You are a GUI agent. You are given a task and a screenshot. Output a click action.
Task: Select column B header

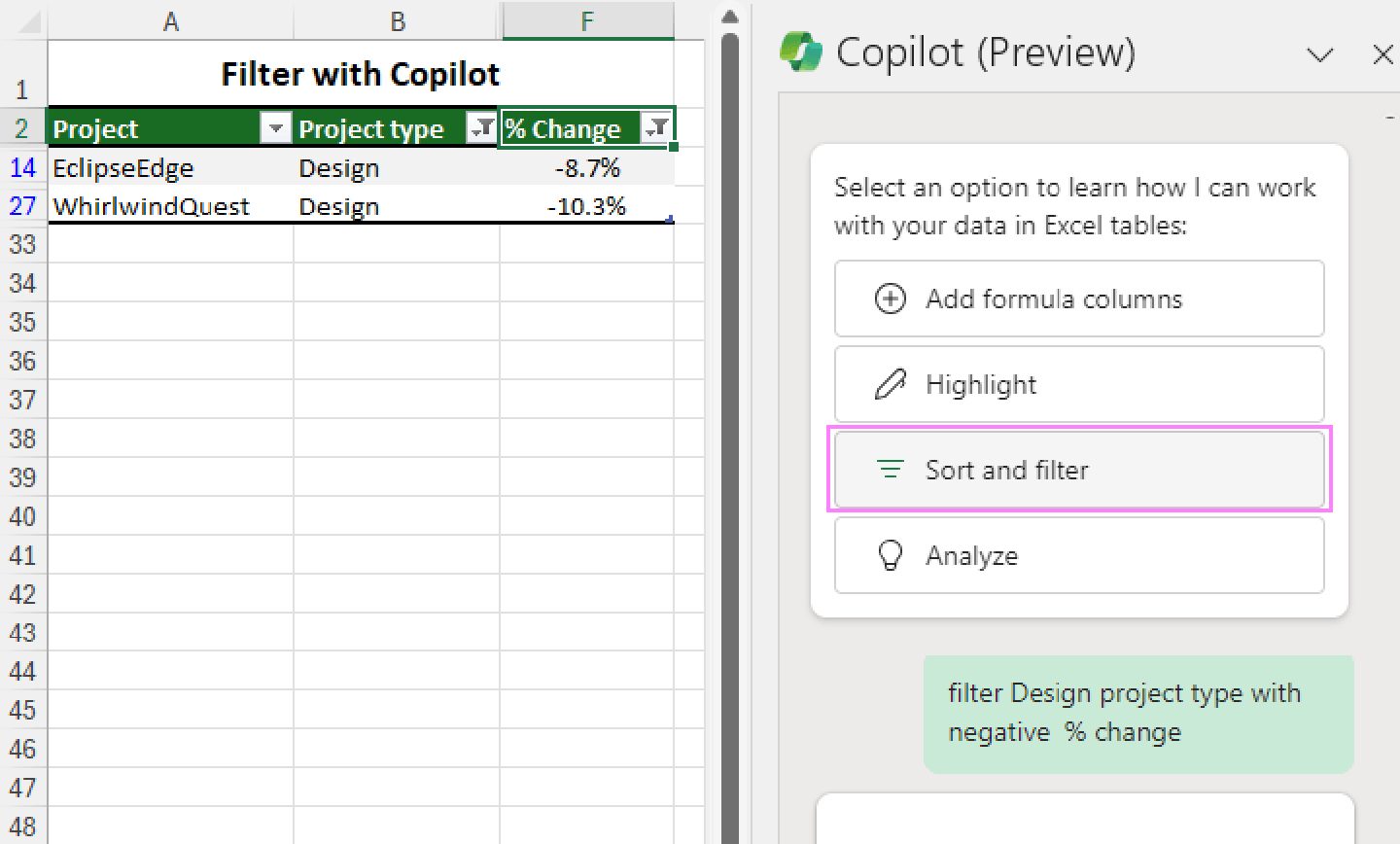point(397,20)
